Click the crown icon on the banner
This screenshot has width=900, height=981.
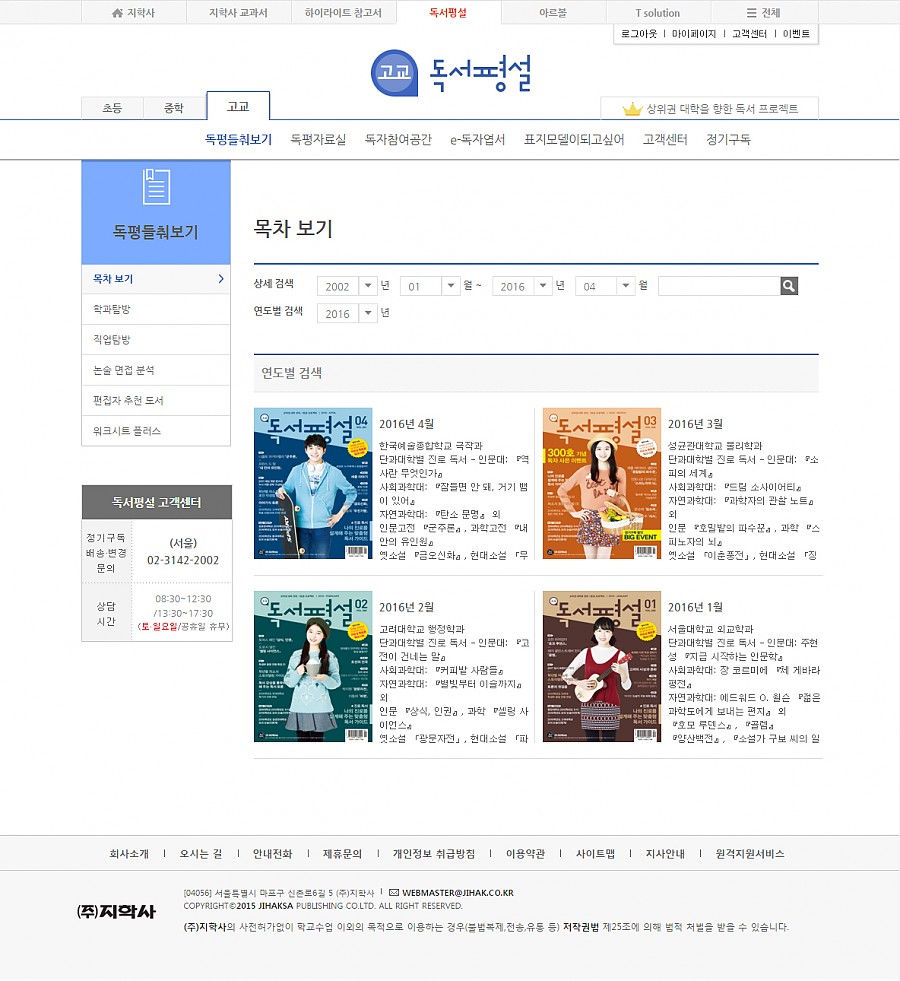[x=631, y=109]
